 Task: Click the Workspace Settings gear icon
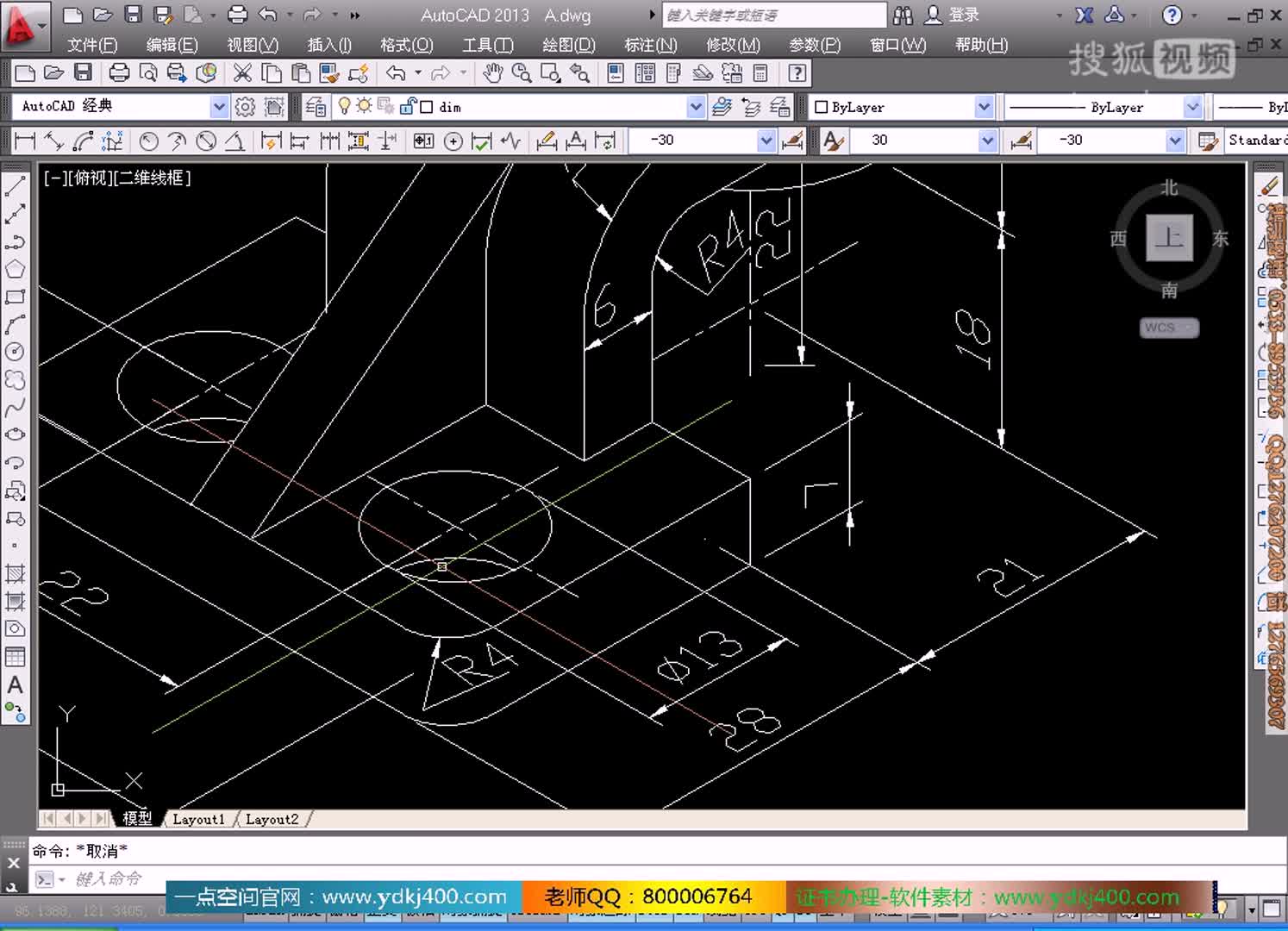point(246,107)
